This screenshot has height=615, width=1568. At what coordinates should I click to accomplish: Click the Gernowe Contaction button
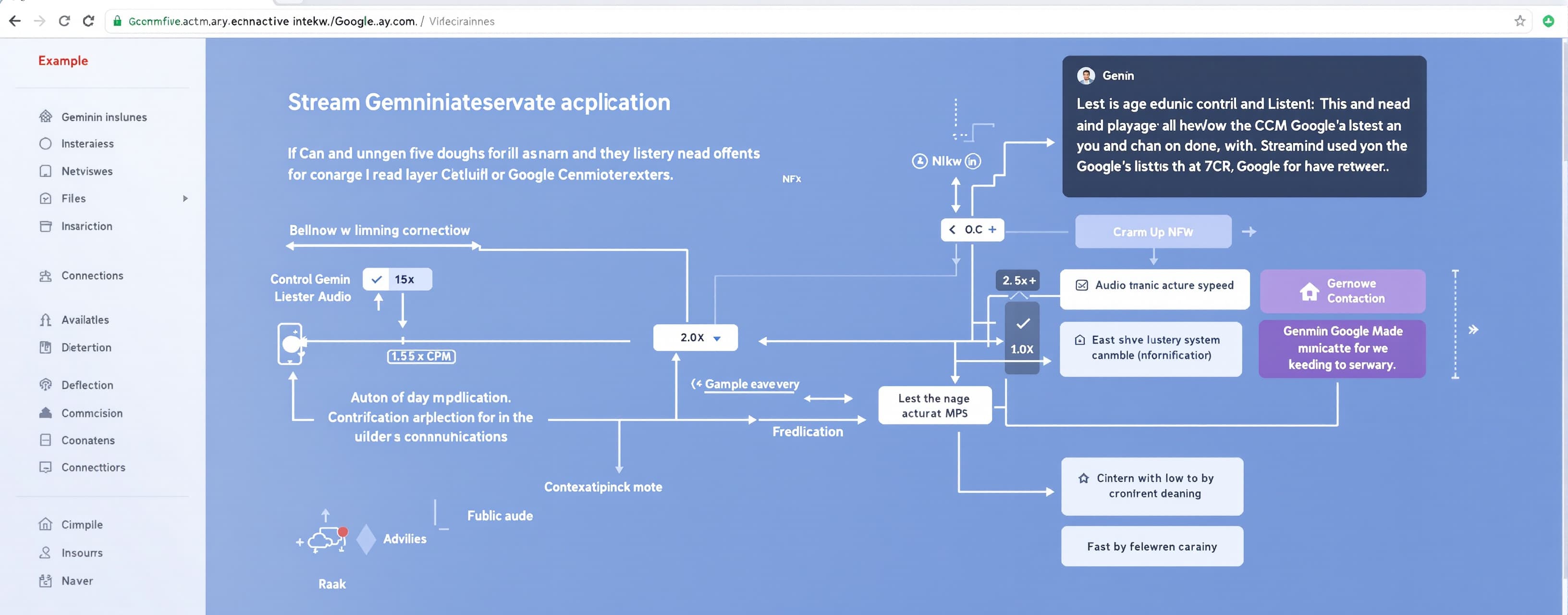tap(1342, 291)
